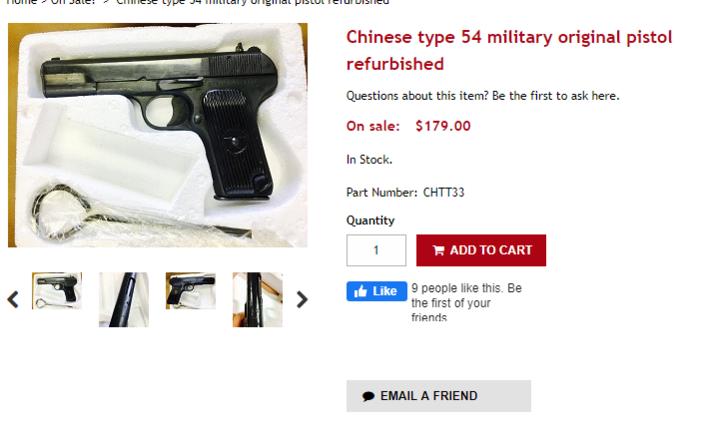Viewport: 716px width, 437px height.
Task: Click the speech bubble icon on Email a Friend
Action: pyautogui.click(x=368, y=396)
